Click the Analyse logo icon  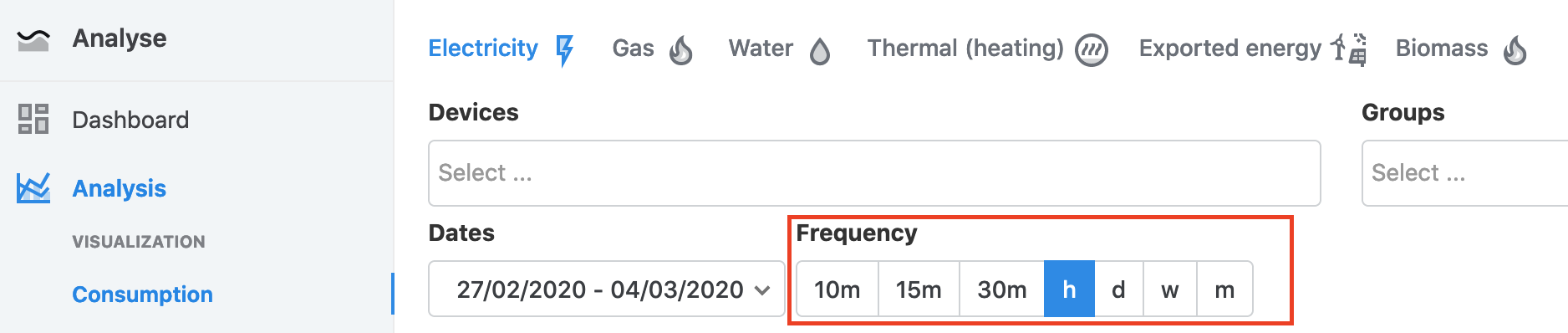33,39
